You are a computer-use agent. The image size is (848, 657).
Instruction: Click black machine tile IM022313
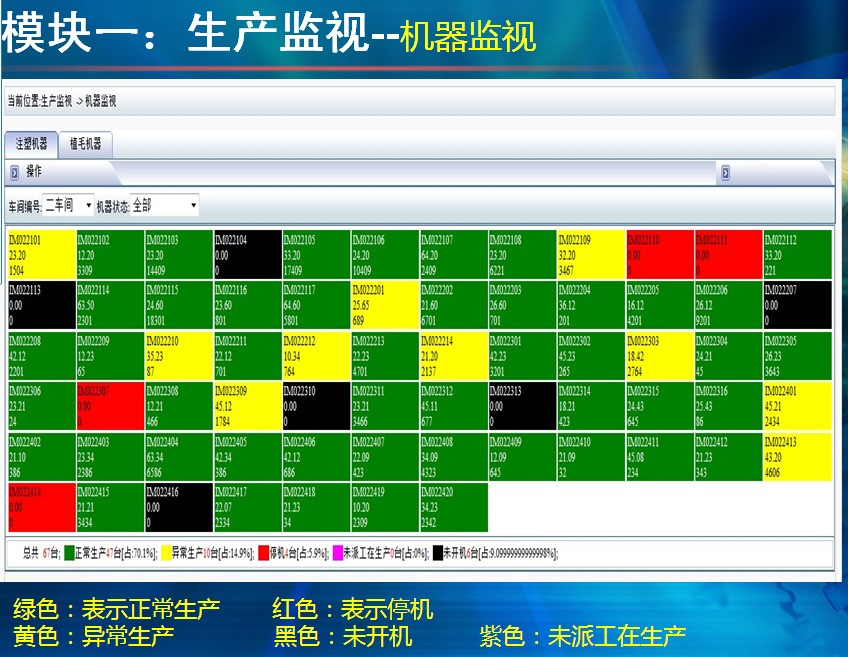[x=522, y=406]
